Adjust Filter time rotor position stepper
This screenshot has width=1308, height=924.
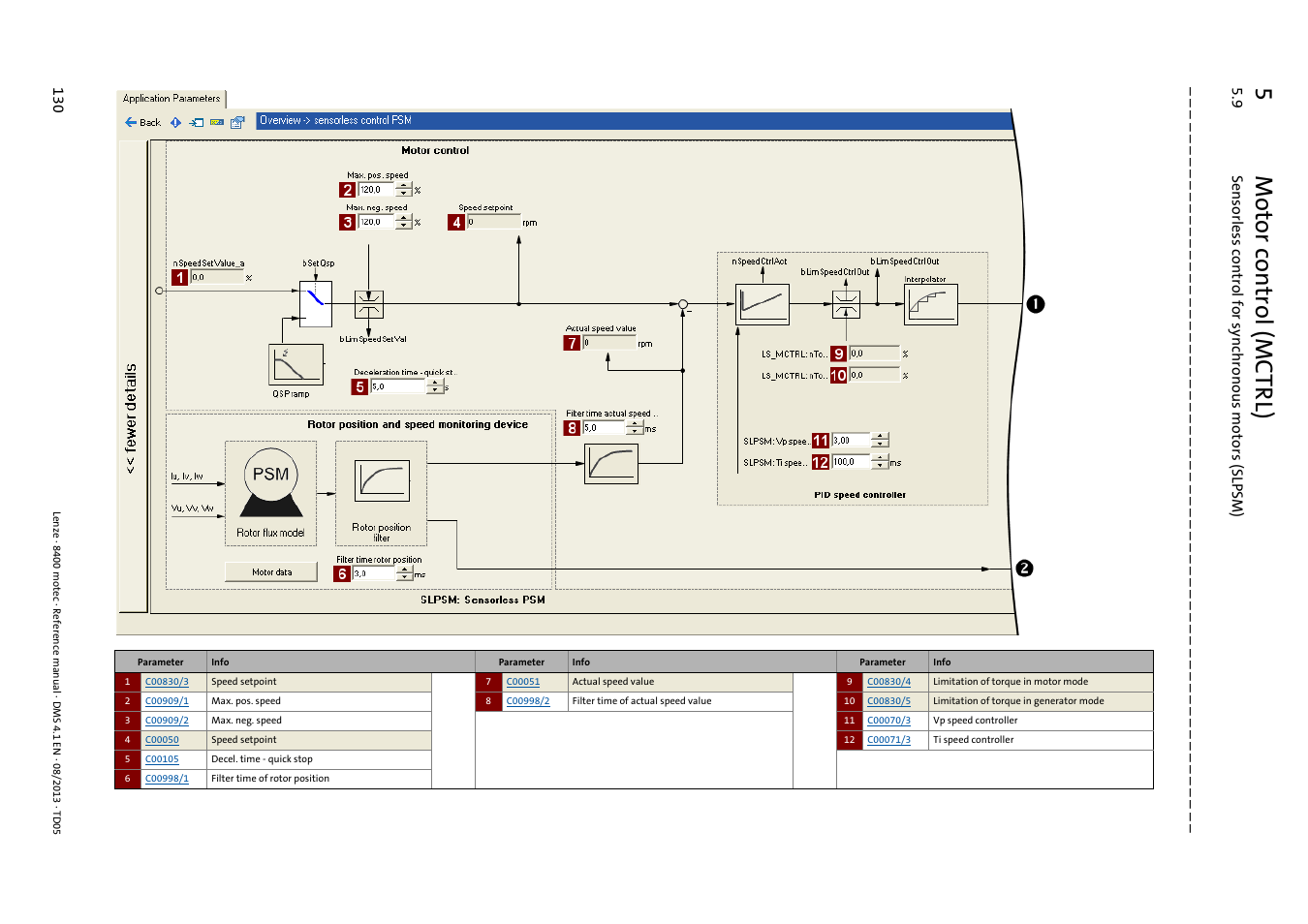[x=405, y=573]
